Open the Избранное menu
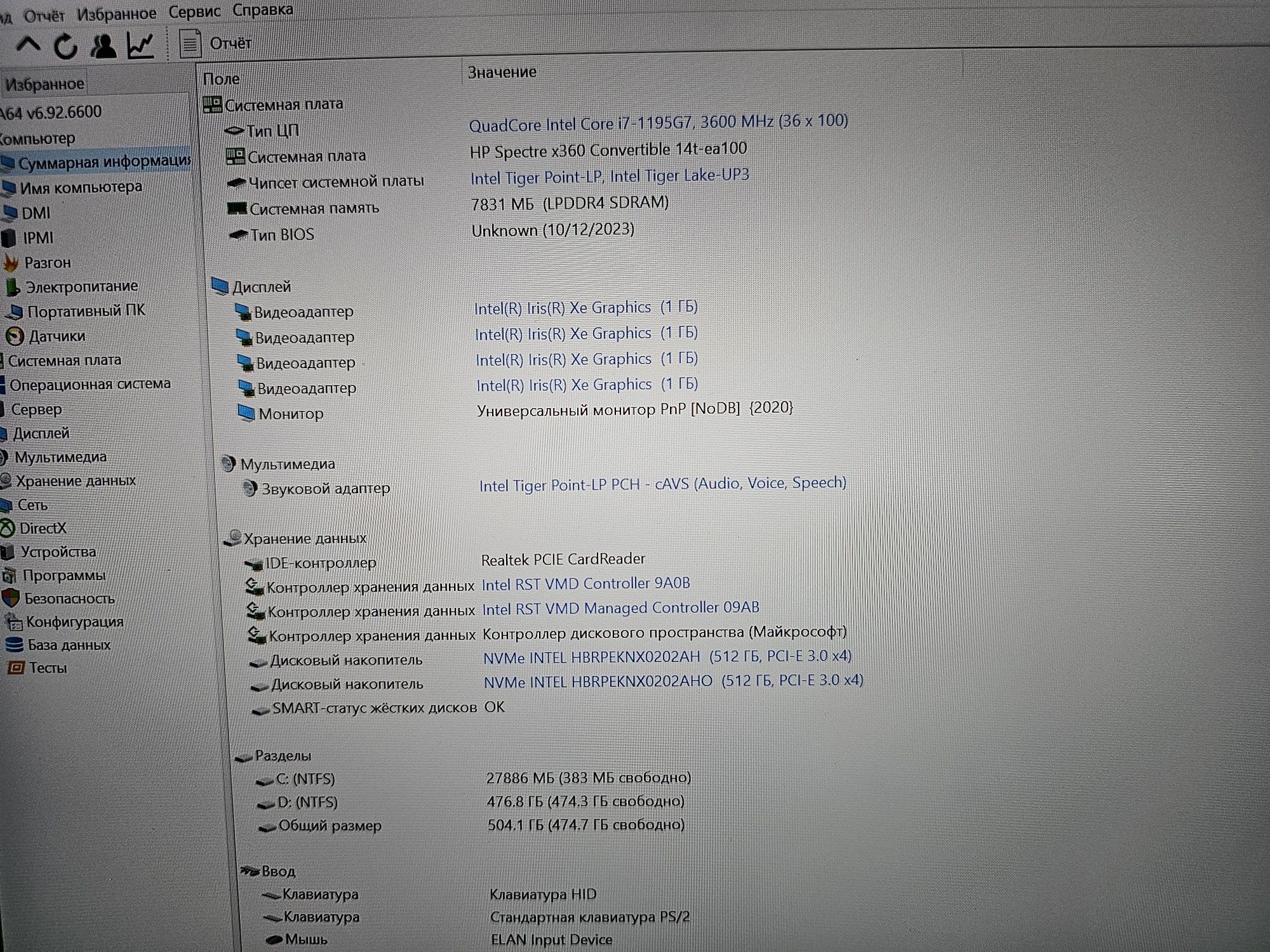1270x952 pixels. [x=116, y=13]
